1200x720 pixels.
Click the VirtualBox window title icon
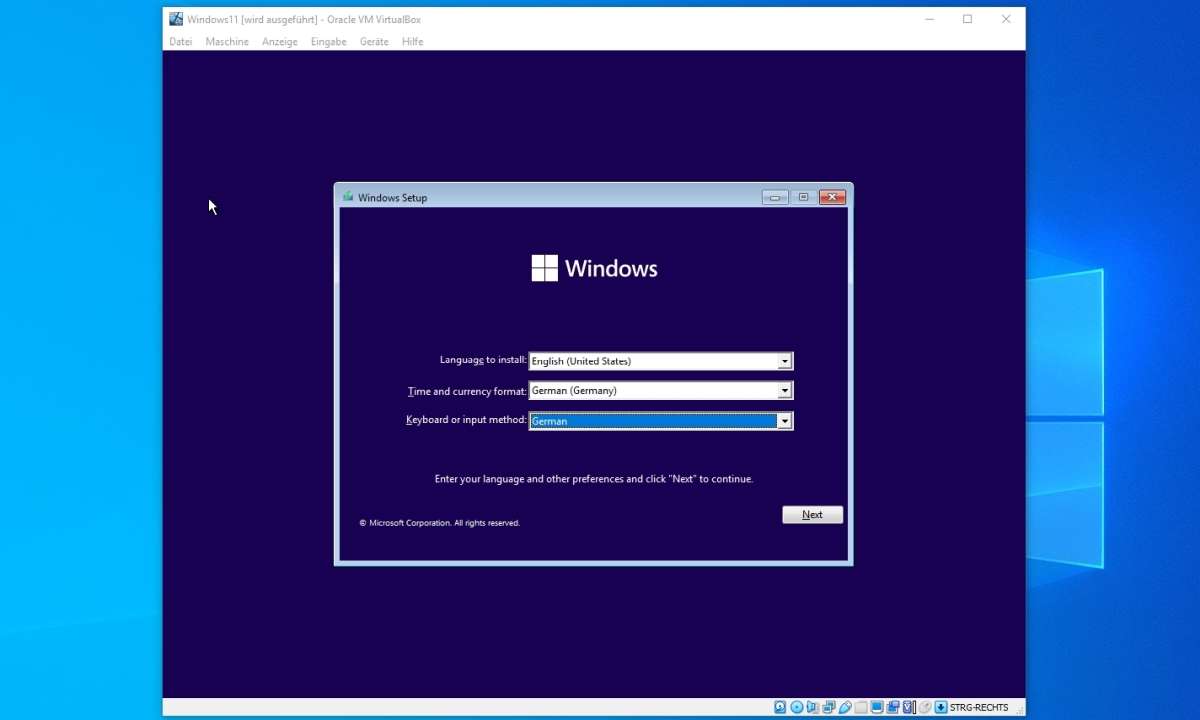coord(176,19)
